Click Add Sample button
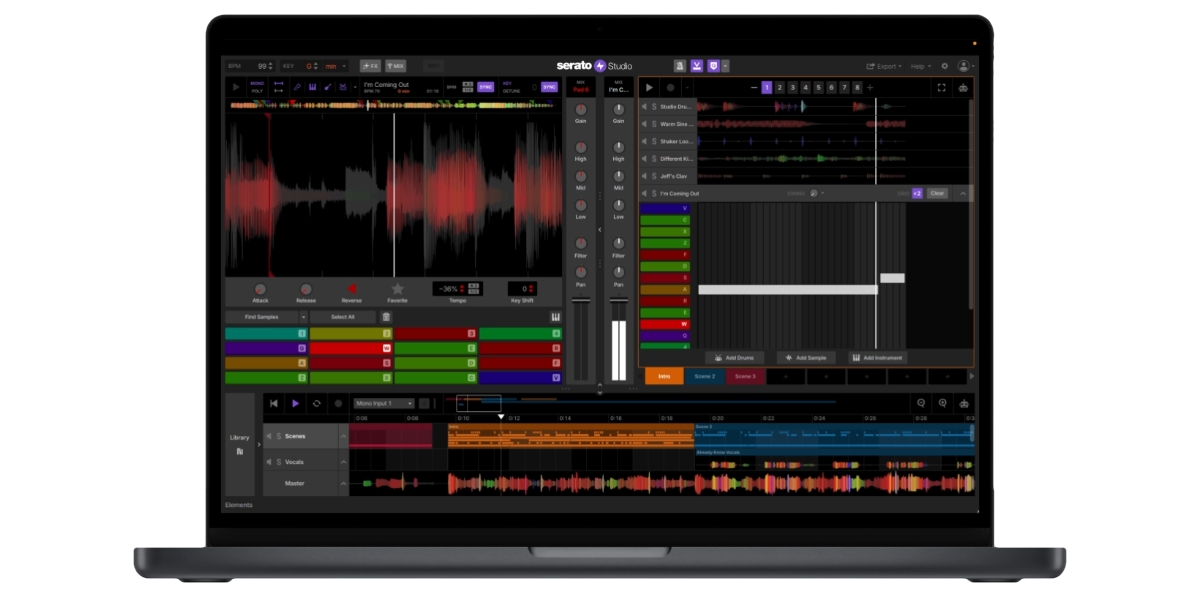Viewport: 1200px width, 600px height. click(x=806, y=357)
